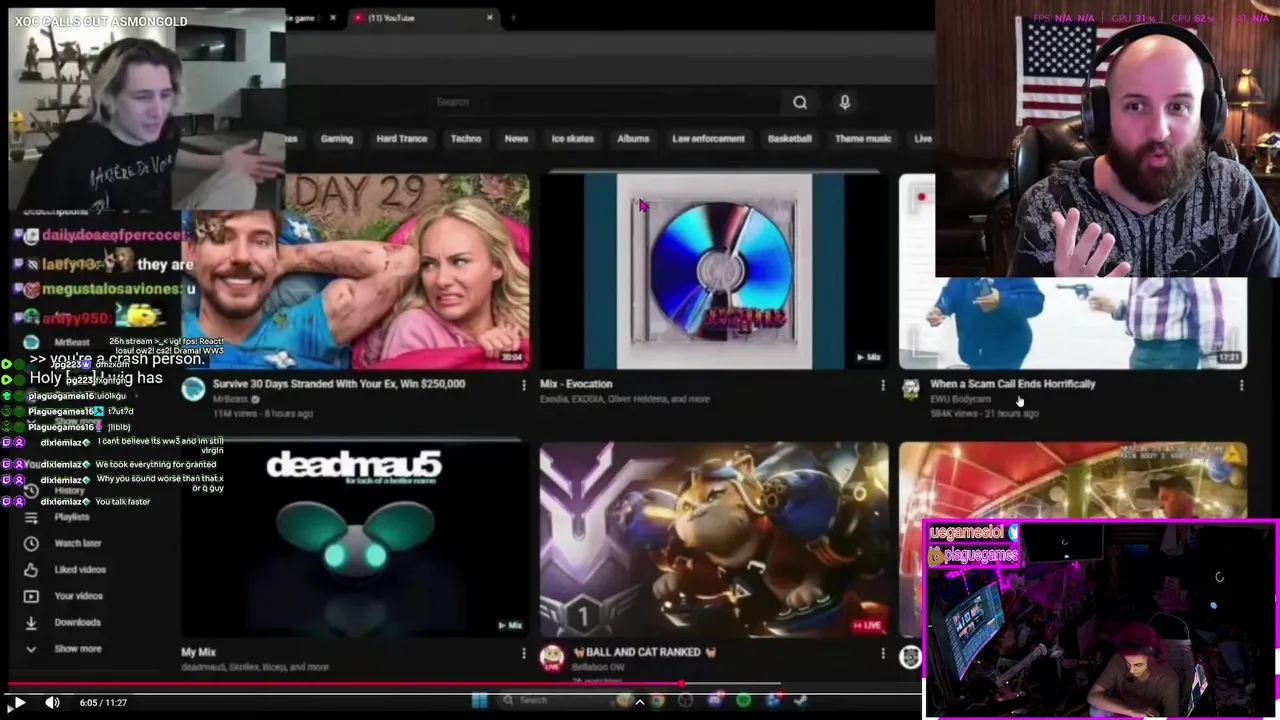Open the three-dot menu for BALL AND CAT RANKED
This screenshot has height=720, width=1280.
tap(882, 653)
